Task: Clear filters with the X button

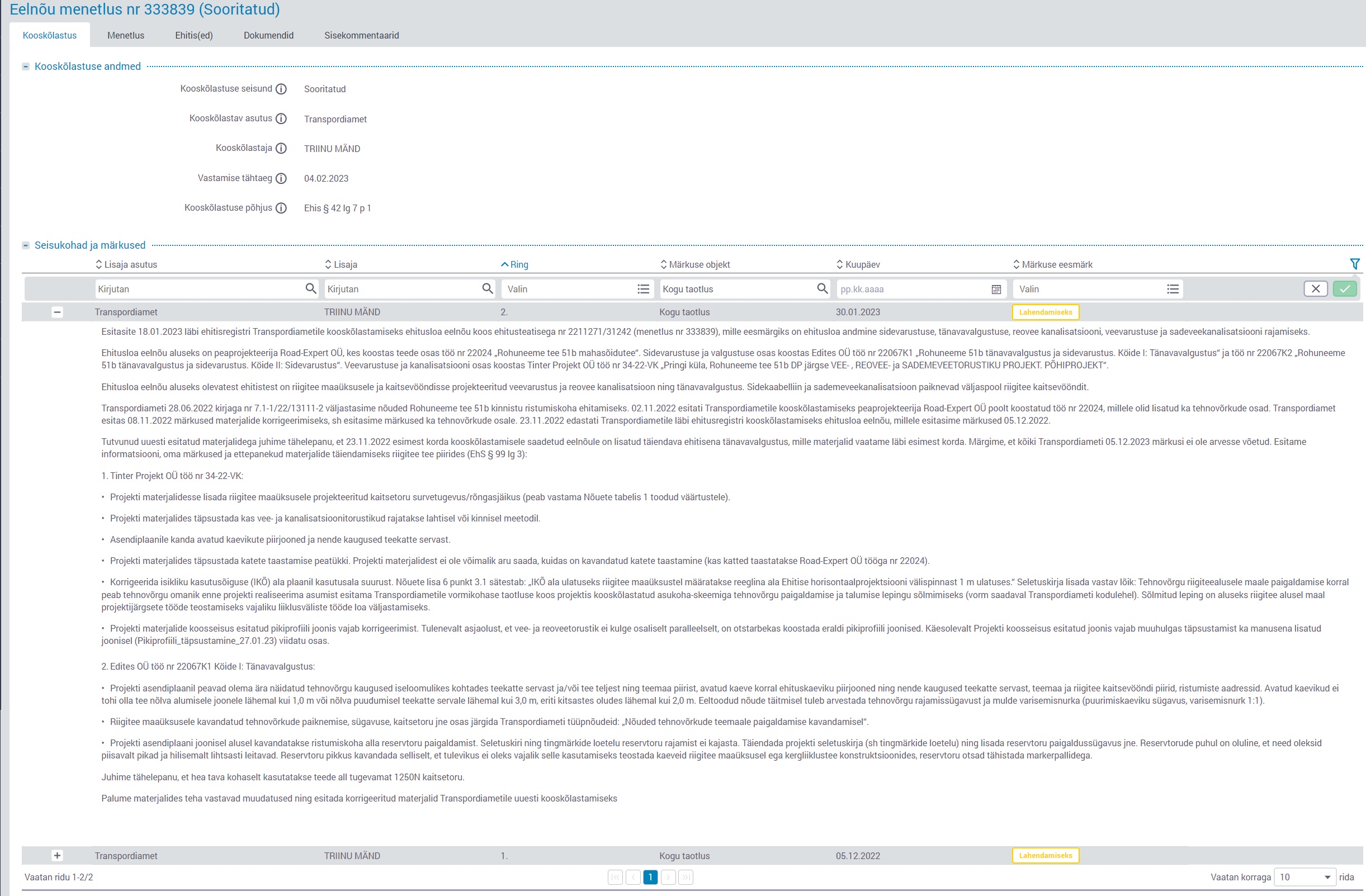Action: (x=1316, y=289)
